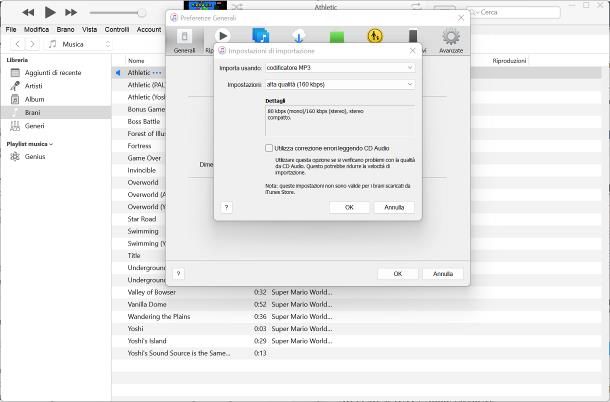The image size is (610, 402).
Task: Click Annulla in the Preferenze Generali window
Action: [443, 274]
